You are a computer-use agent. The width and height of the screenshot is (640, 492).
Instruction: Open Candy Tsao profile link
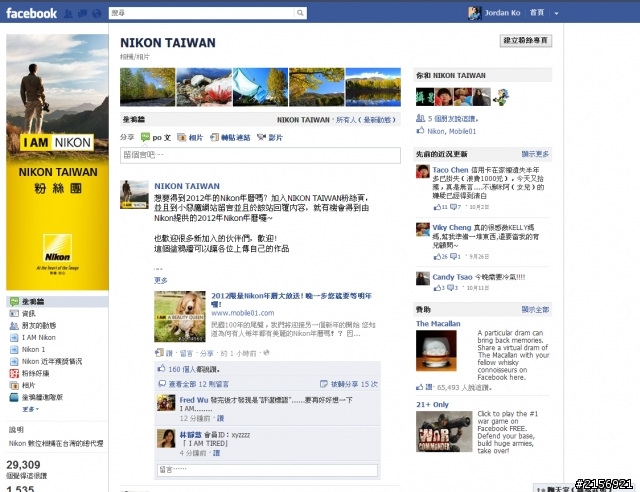click(452, 277)
